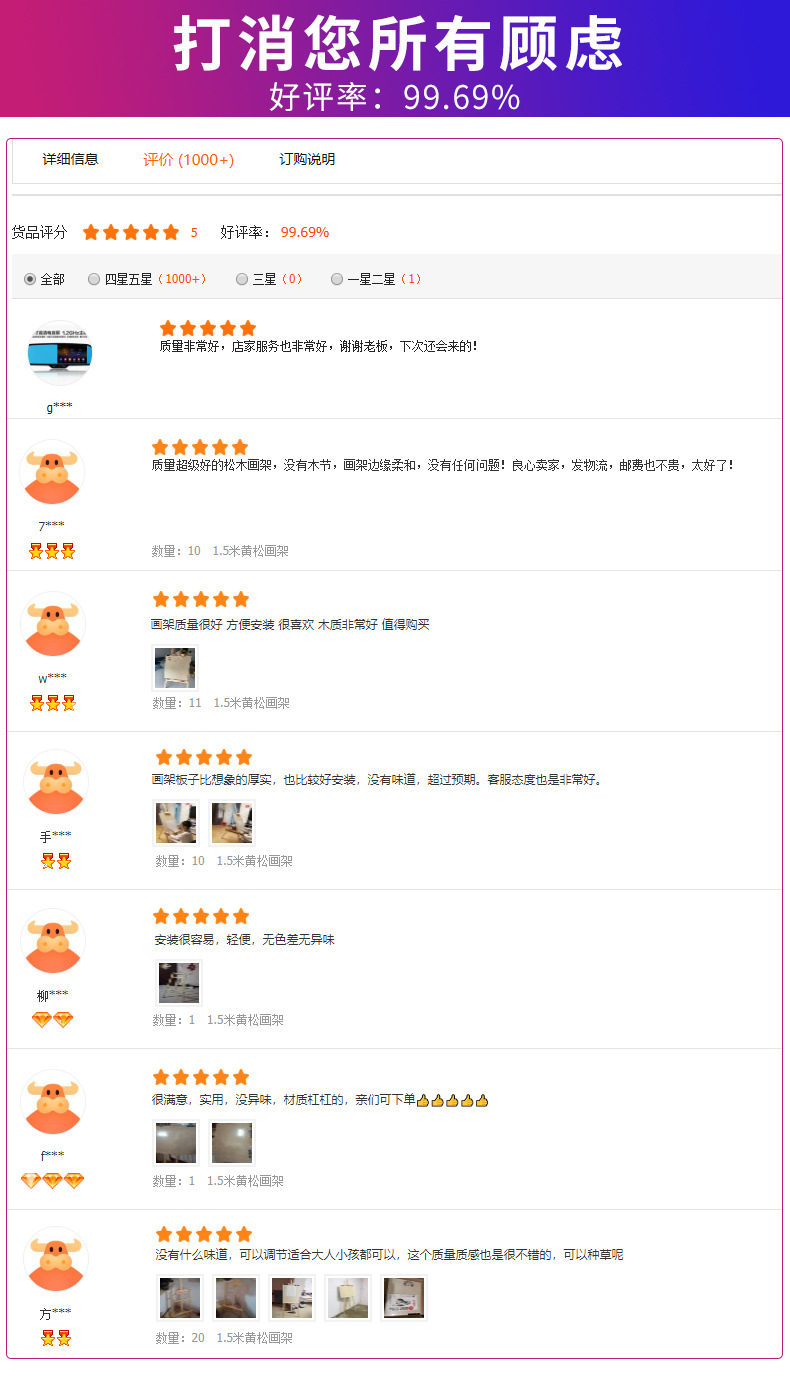Click thumbs-up emojis in f*** review
The width and height of the screenshot is (790, 1378).
(x=452, y=1100)
